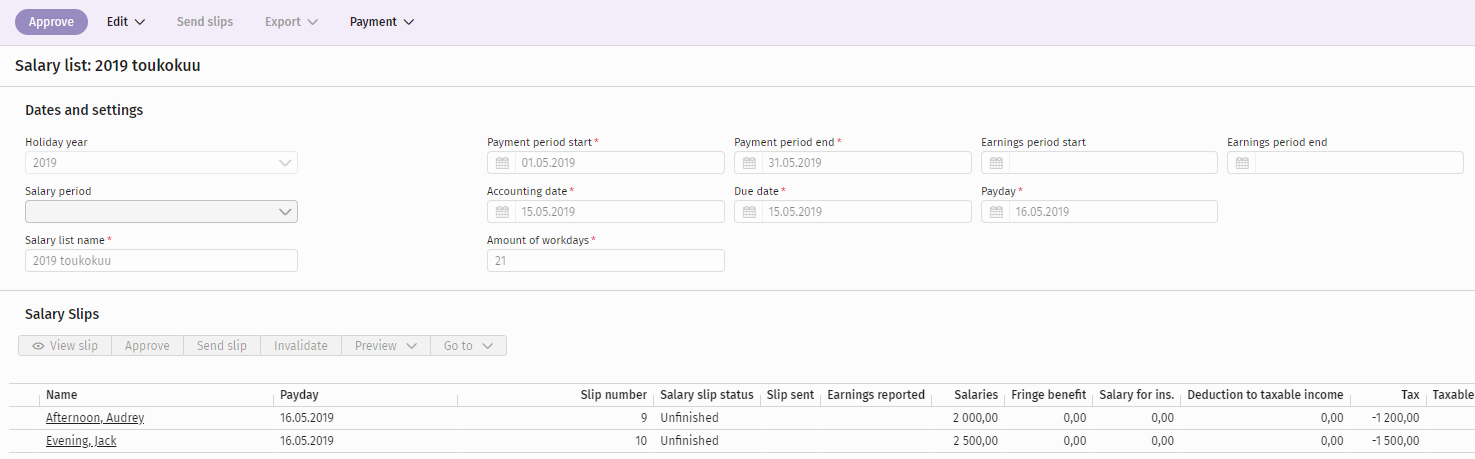Click calendar icon for Payday

click(996, 212)
